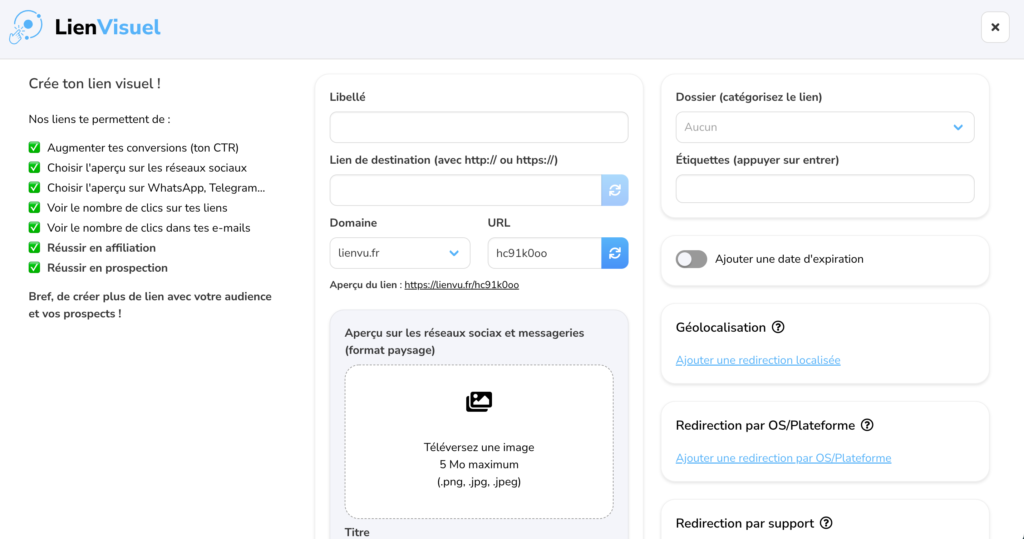This screenshot has height=539, width=1024.
Task: Toggle Ajouter une date d'expiration switch
Action: pyautogui.click(x=691, y=259)
